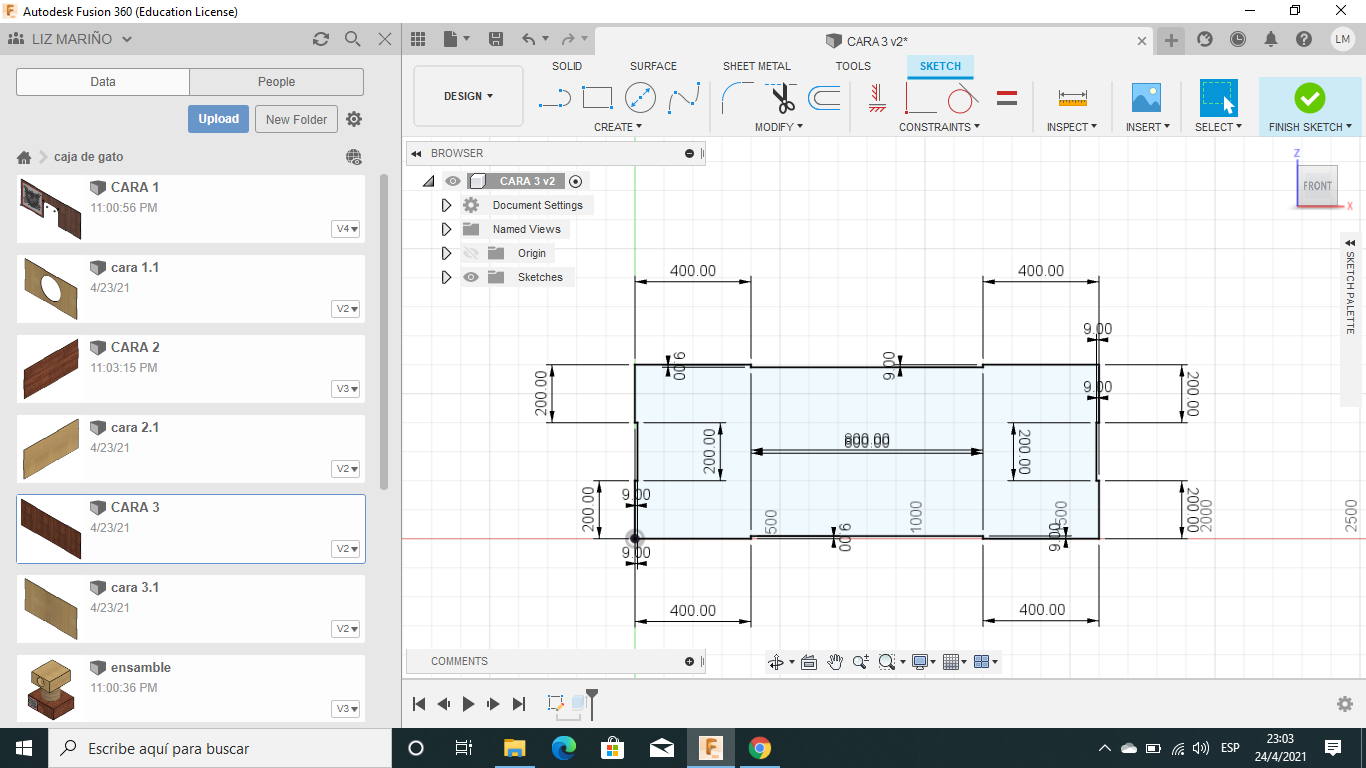Click the timeline position marker
The image size is (1366, 768).
coord(592,702)
